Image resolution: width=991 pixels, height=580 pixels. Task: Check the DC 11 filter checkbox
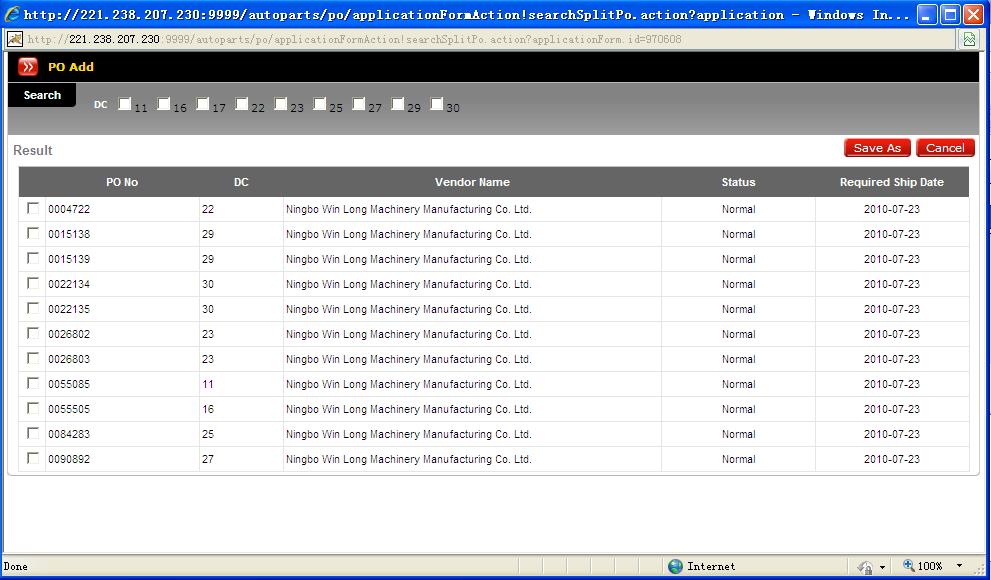pos(125,104)
